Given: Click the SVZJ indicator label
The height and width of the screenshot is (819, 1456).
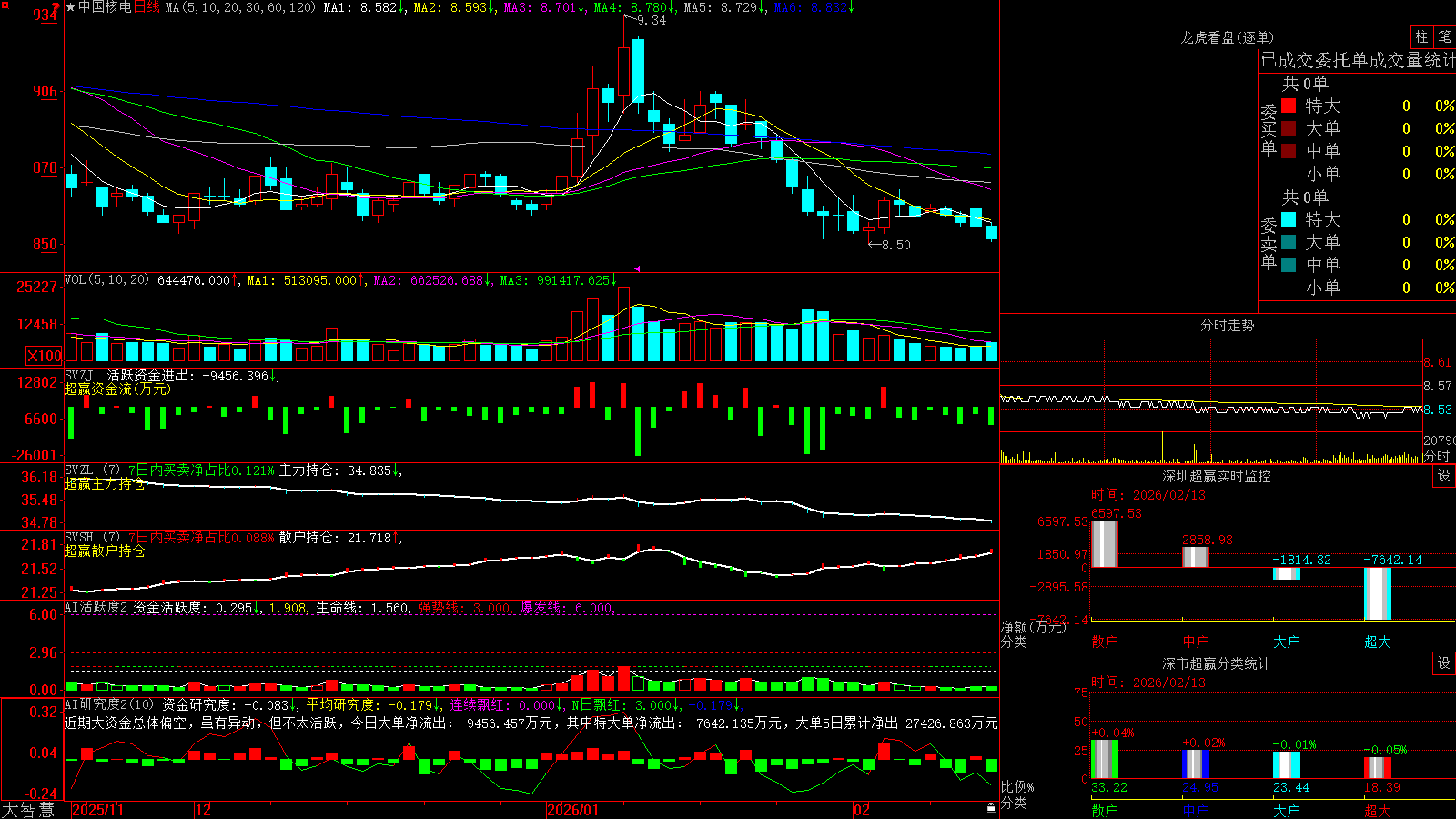Looking at the screenshot, I should [79, 375].
